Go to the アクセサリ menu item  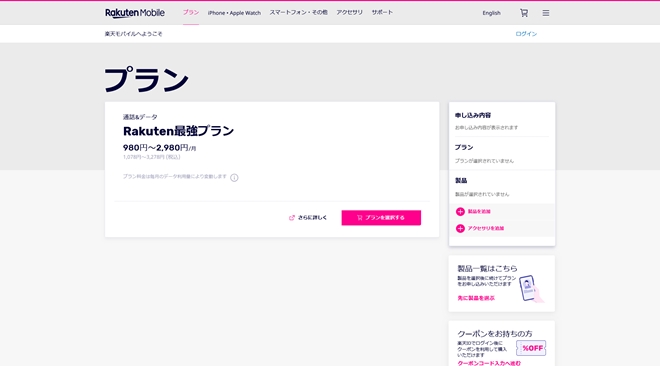click(349, 13)
